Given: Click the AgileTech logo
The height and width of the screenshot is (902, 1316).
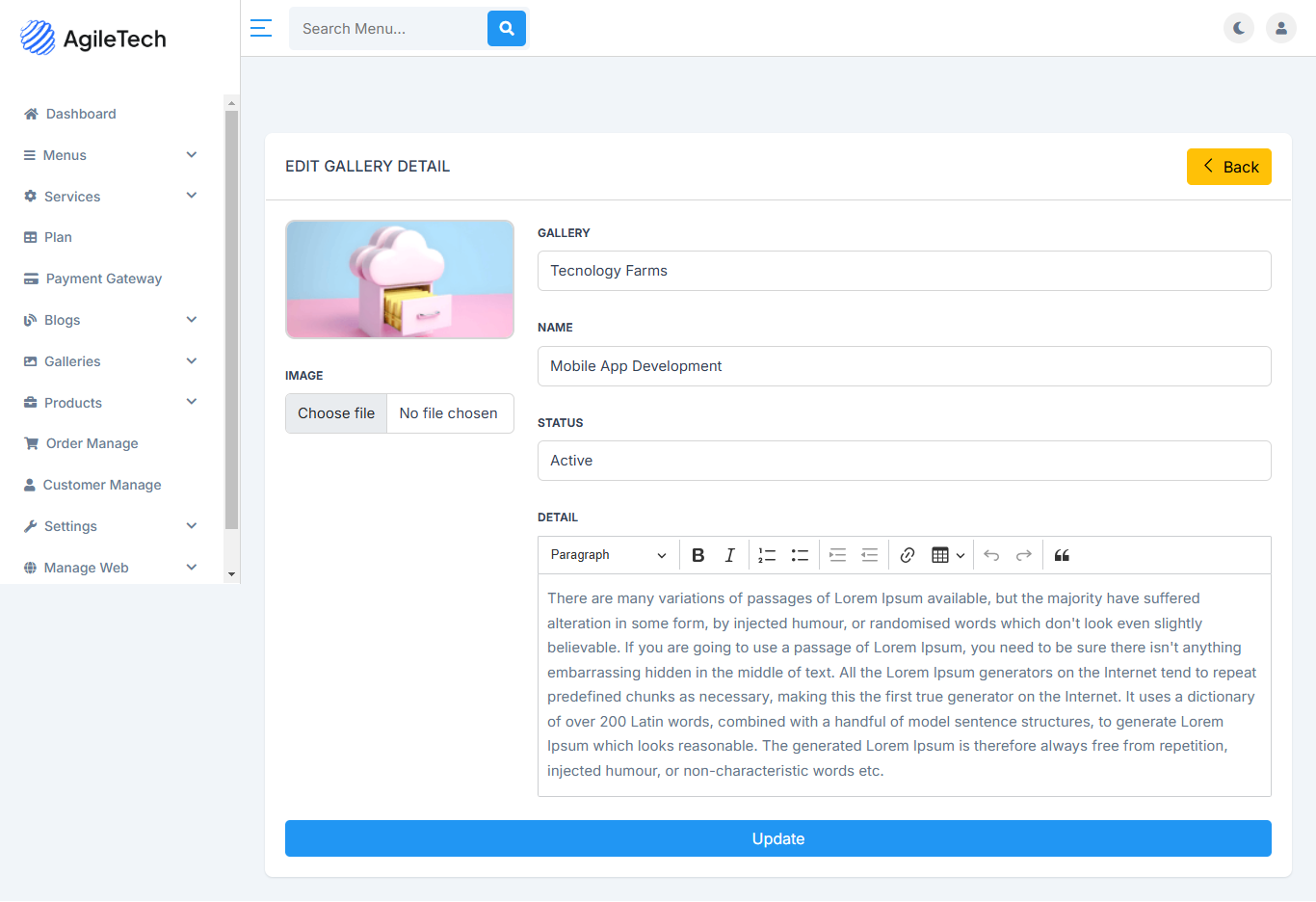Looking at the screenshot, I should coord(93,39).
